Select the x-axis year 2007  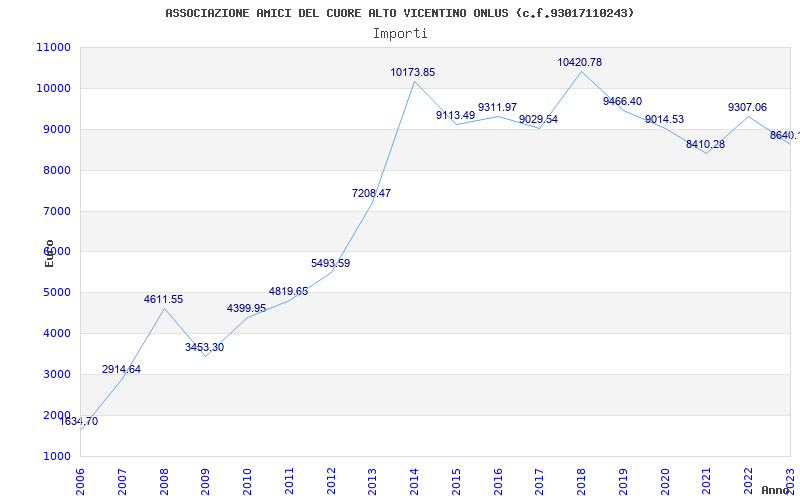coord(122,482)
